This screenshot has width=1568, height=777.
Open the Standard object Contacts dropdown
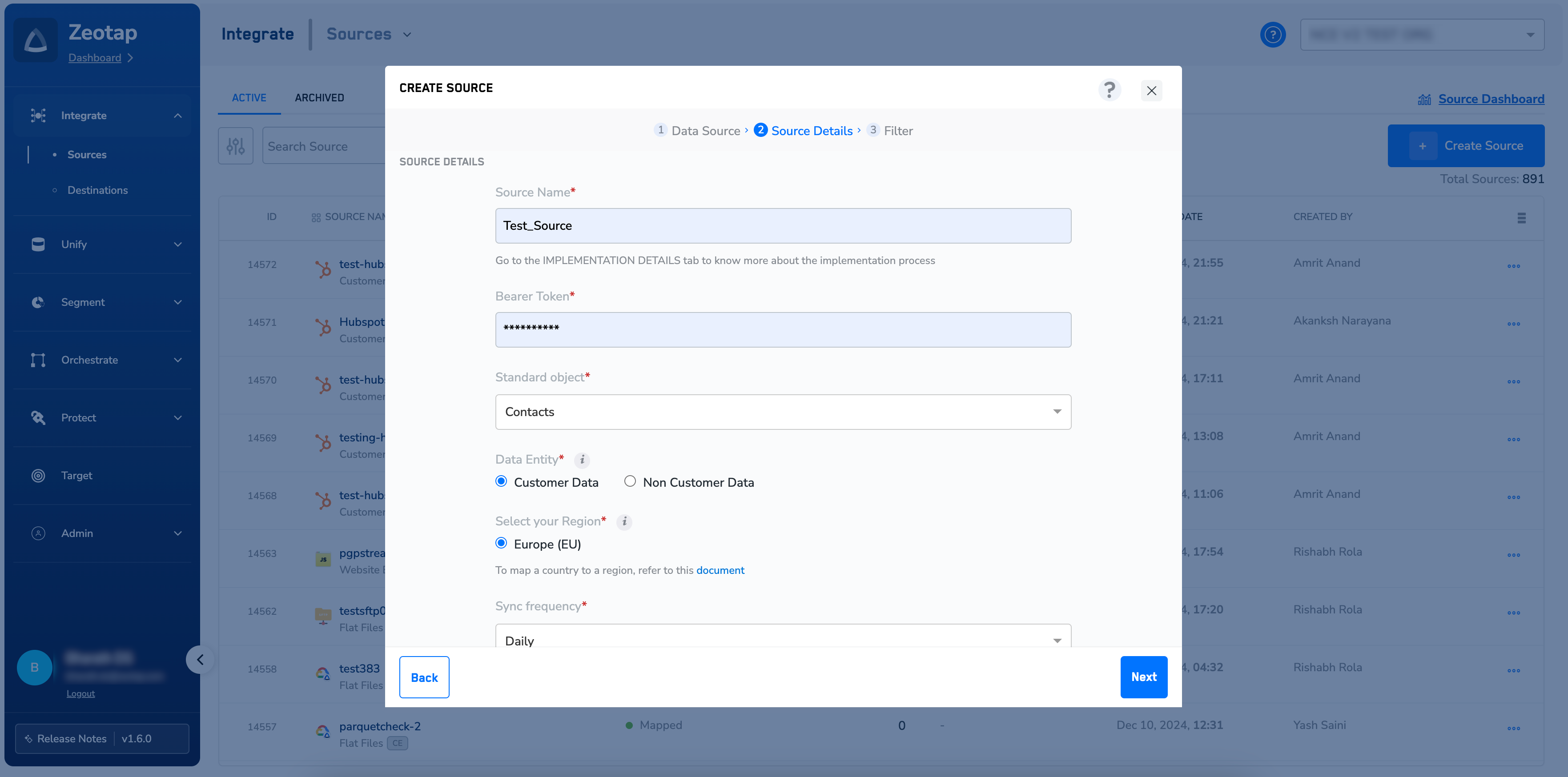(x=783, y=412)
